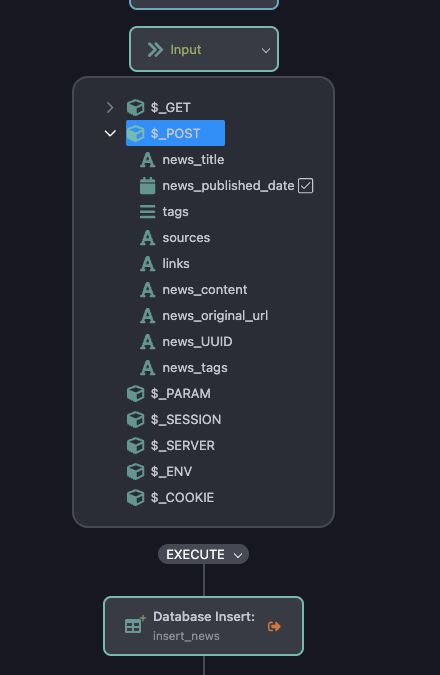Click the list icon next to tags
The height and width of the screenshot is (675, 440).
point(148,212)
